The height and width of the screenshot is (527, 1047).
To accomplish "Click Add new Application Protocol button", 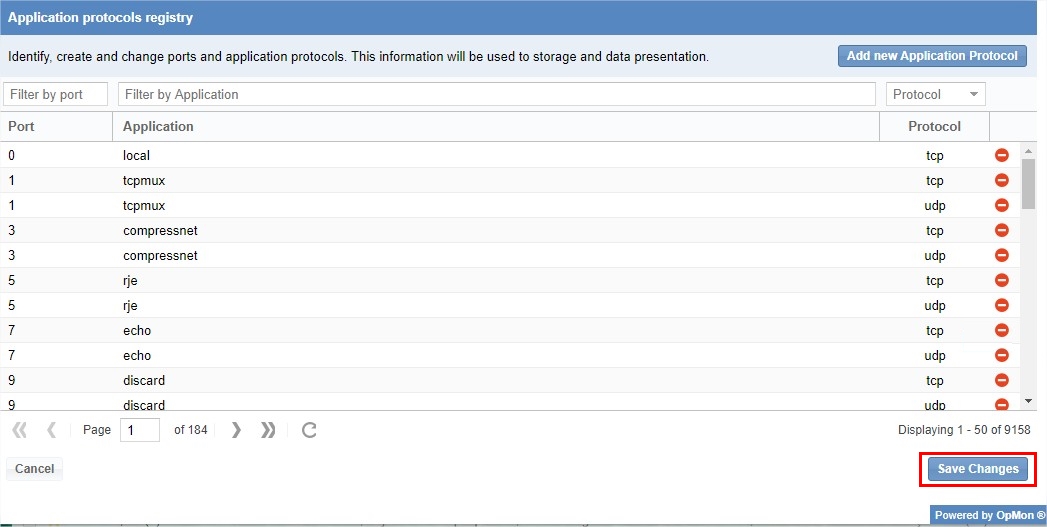I will (x=932, y=56).
